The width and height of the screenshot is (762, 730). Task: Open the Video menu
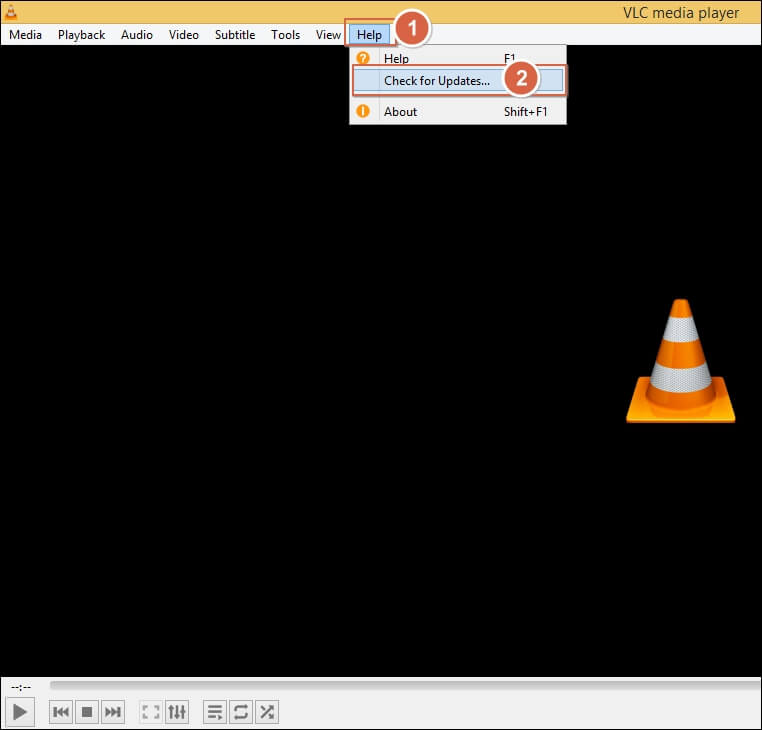(x=184, y=35)
